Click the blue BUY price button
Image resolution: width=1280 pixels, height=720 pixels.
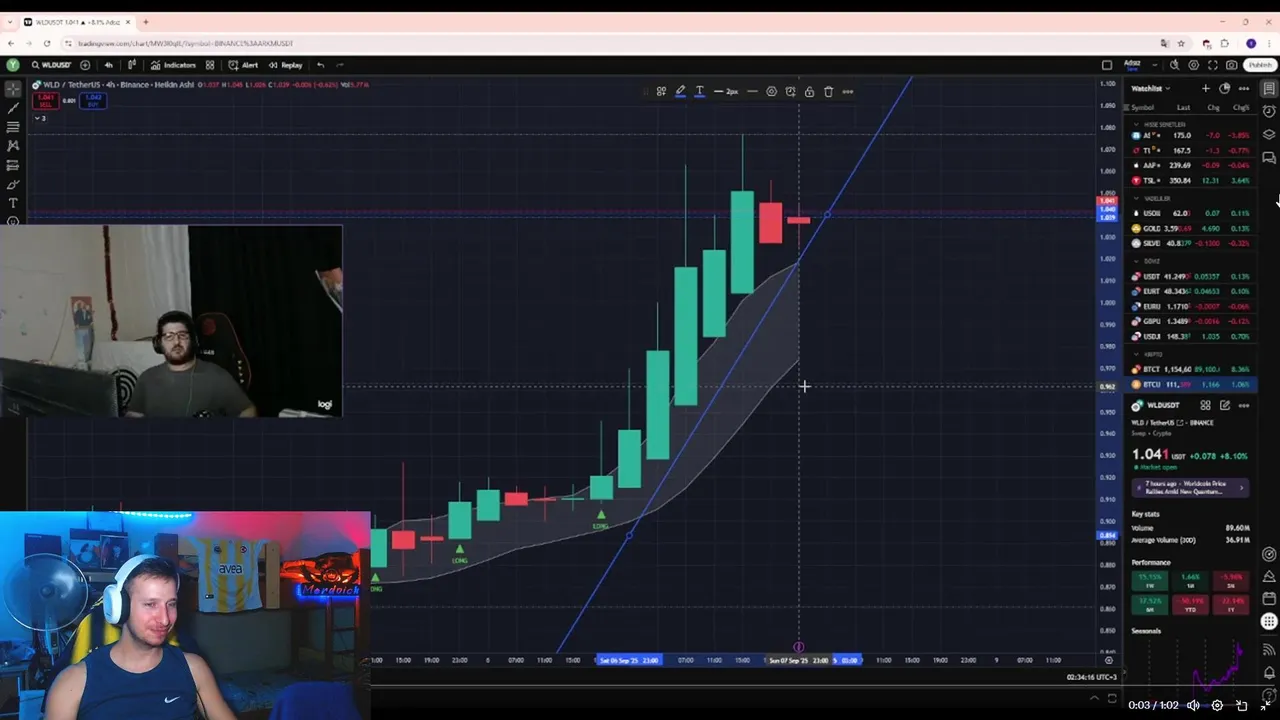92,101
